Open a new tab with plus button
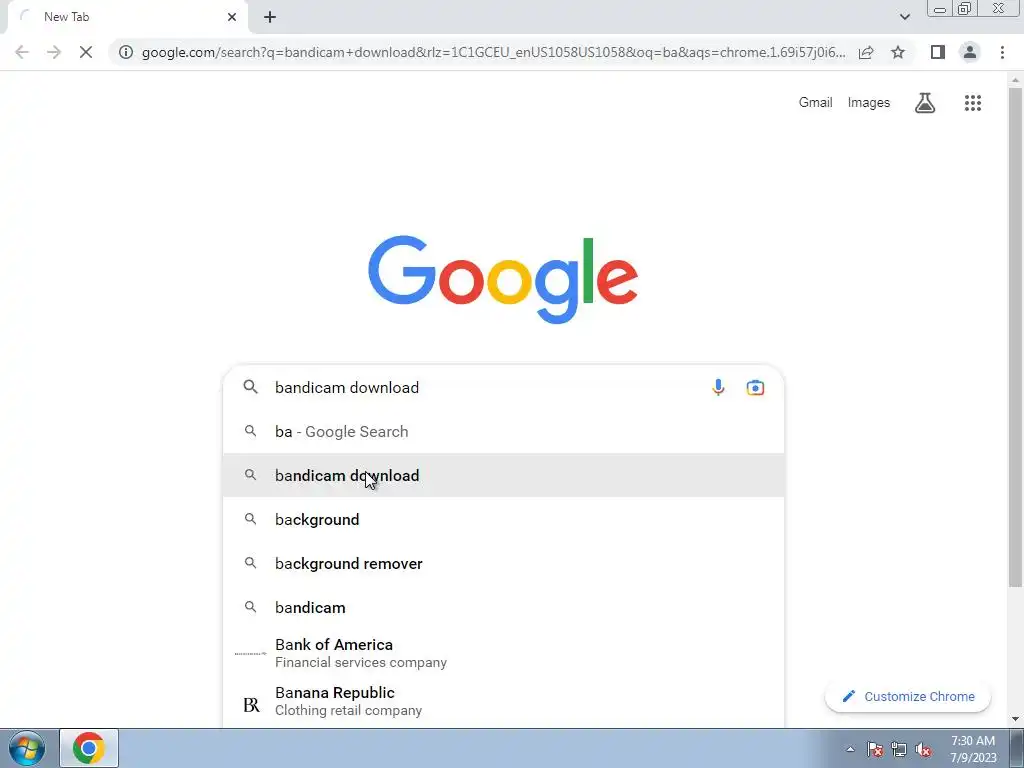Image resolution: width=1024 pixels, height=768 pixels. click(270, 17)
